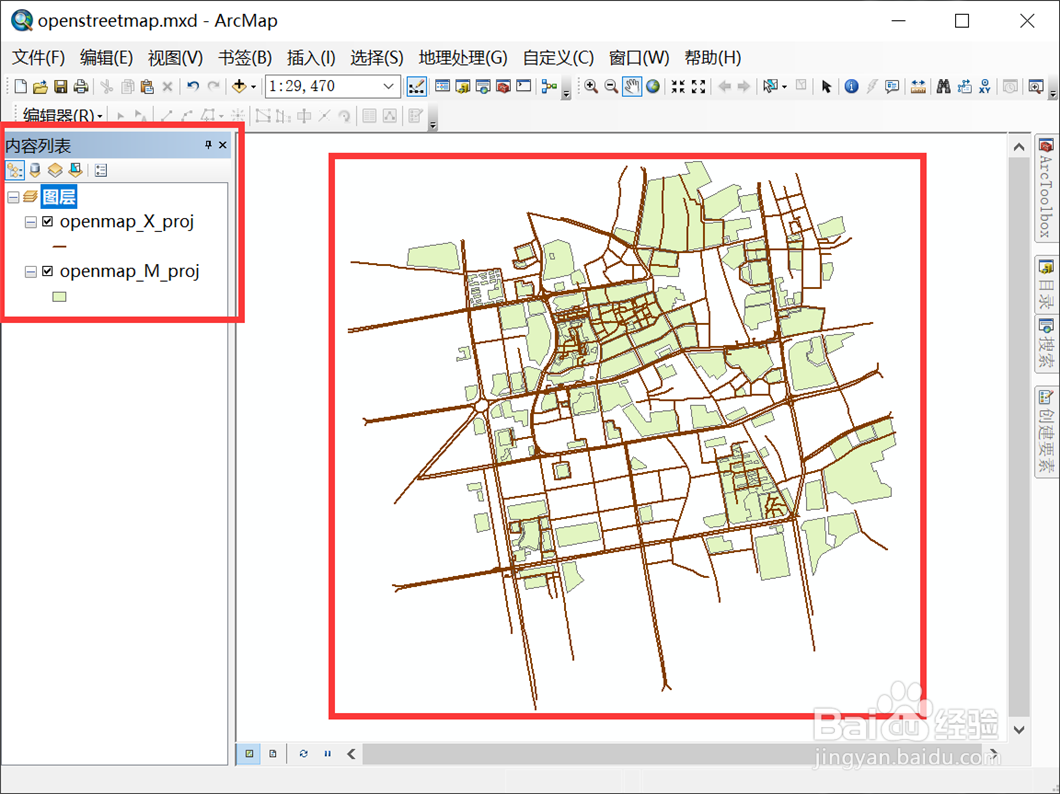The image size is (1060, 794).
Task: Open the 创建要素 side tab
Action: pyautogui.click(x=1046, y=432)
